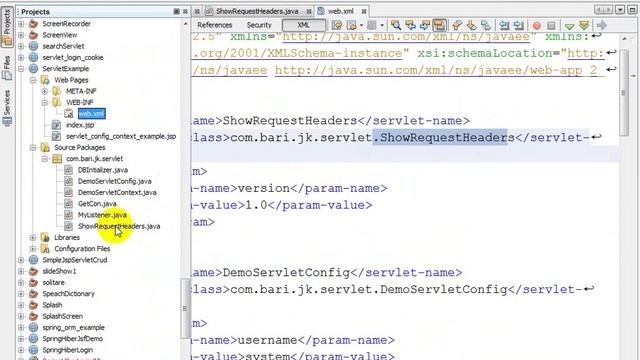Select the solitare project
The width and height of the screenshot is (640, 360).
click(x=53, y=282)
